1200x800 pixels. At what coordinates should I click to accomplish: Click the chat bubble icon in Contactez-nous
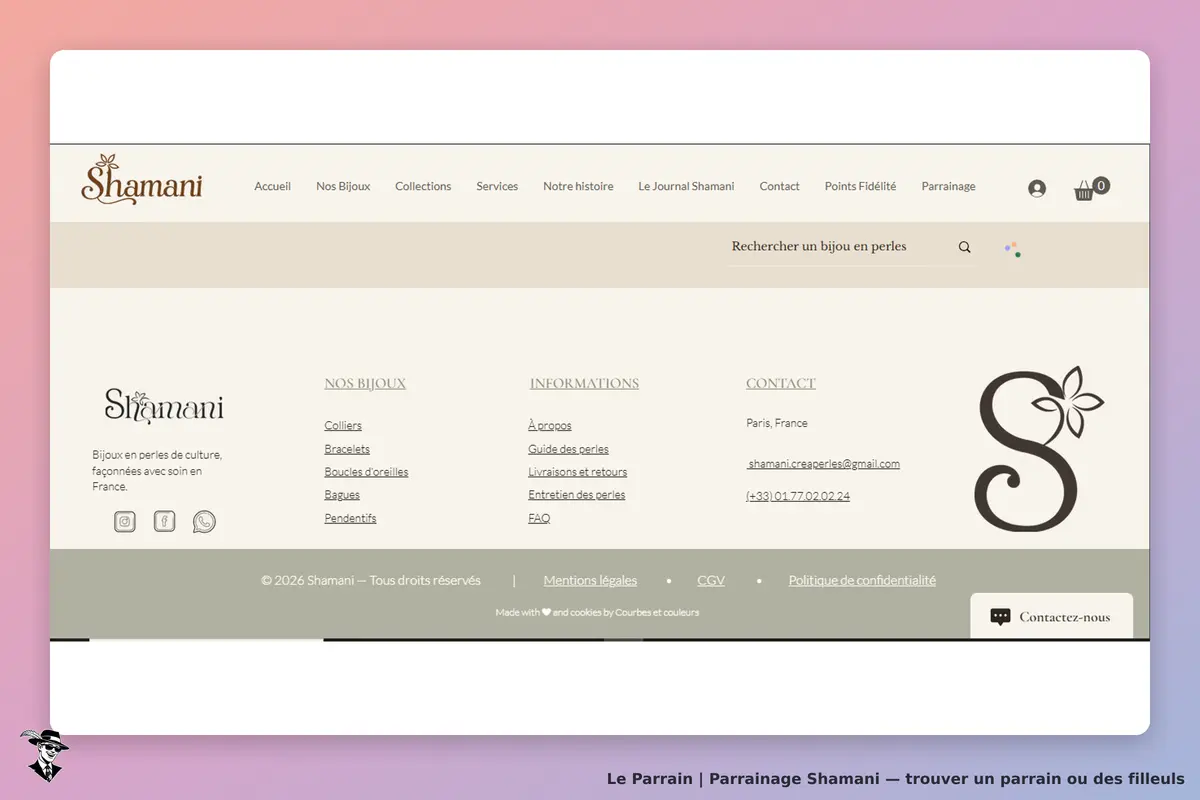pyautogui.click(x=1000, y=617)
